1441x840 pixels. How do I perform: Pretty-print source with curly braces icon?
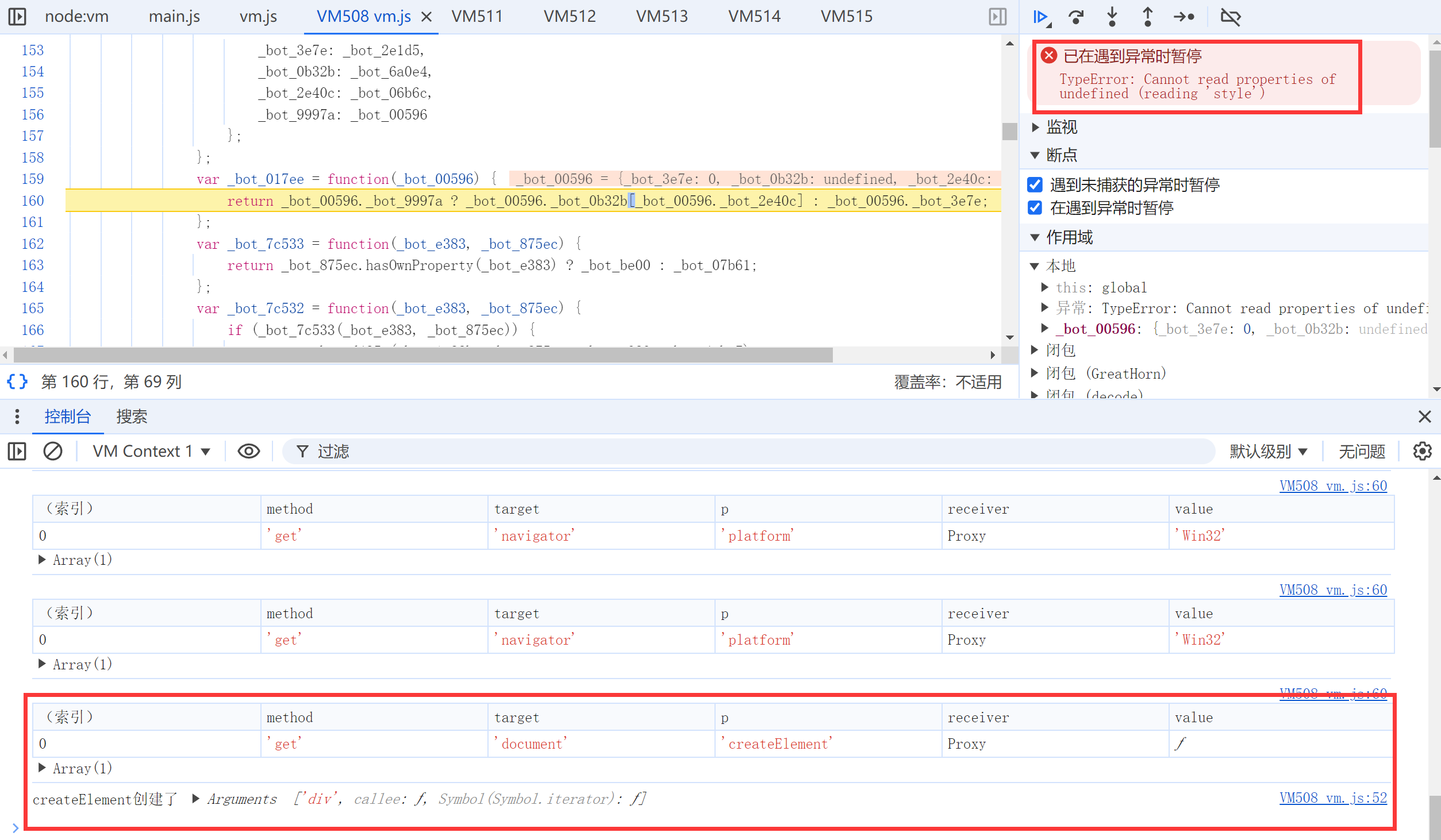17,382
